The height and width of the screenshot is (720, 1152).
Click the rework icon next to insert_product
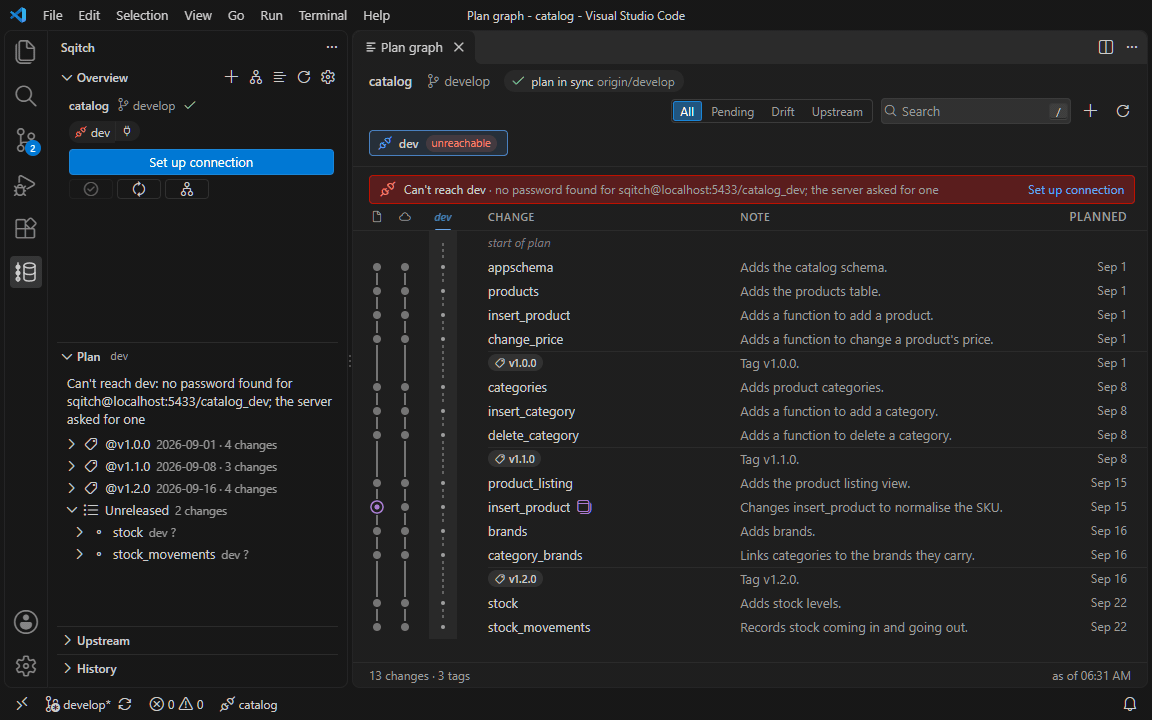tap(584, 507)
